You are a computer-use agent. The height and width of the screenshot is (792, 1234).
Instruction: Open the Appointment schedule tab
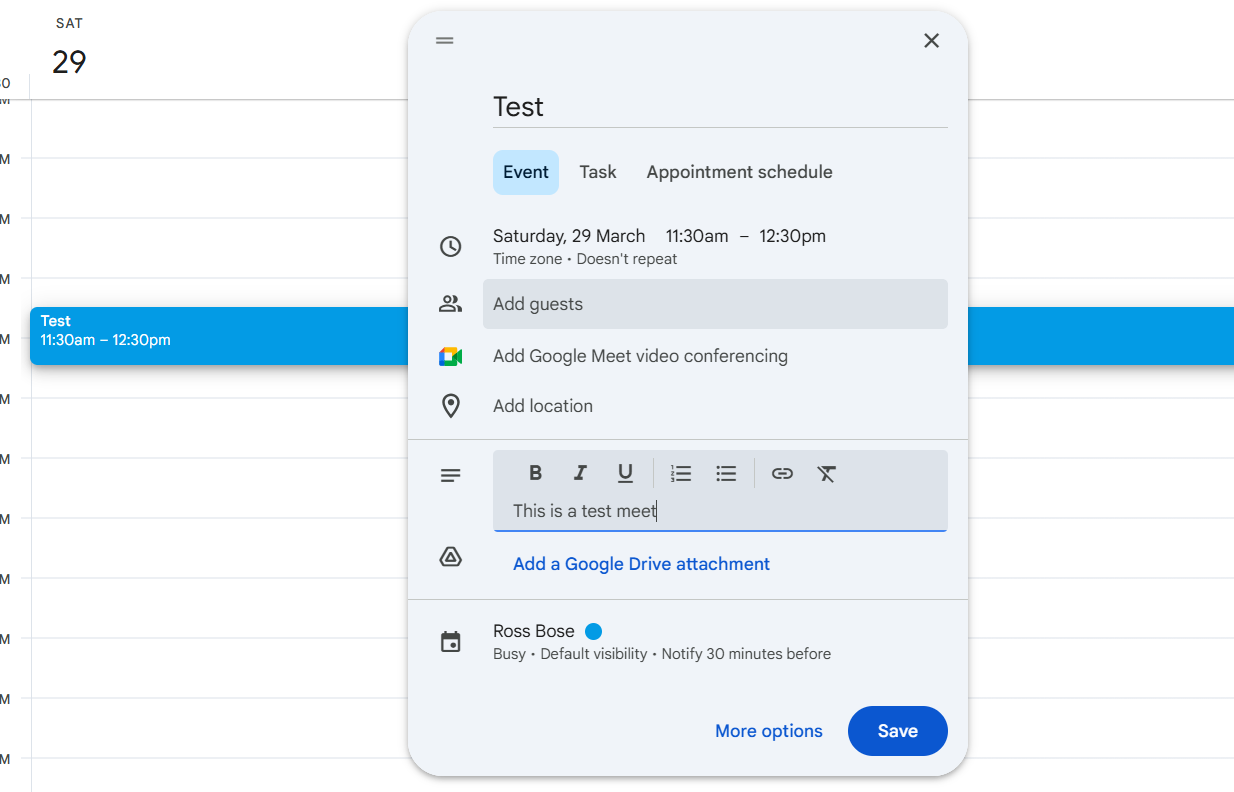pyautogui.click(x=738, y=171)
